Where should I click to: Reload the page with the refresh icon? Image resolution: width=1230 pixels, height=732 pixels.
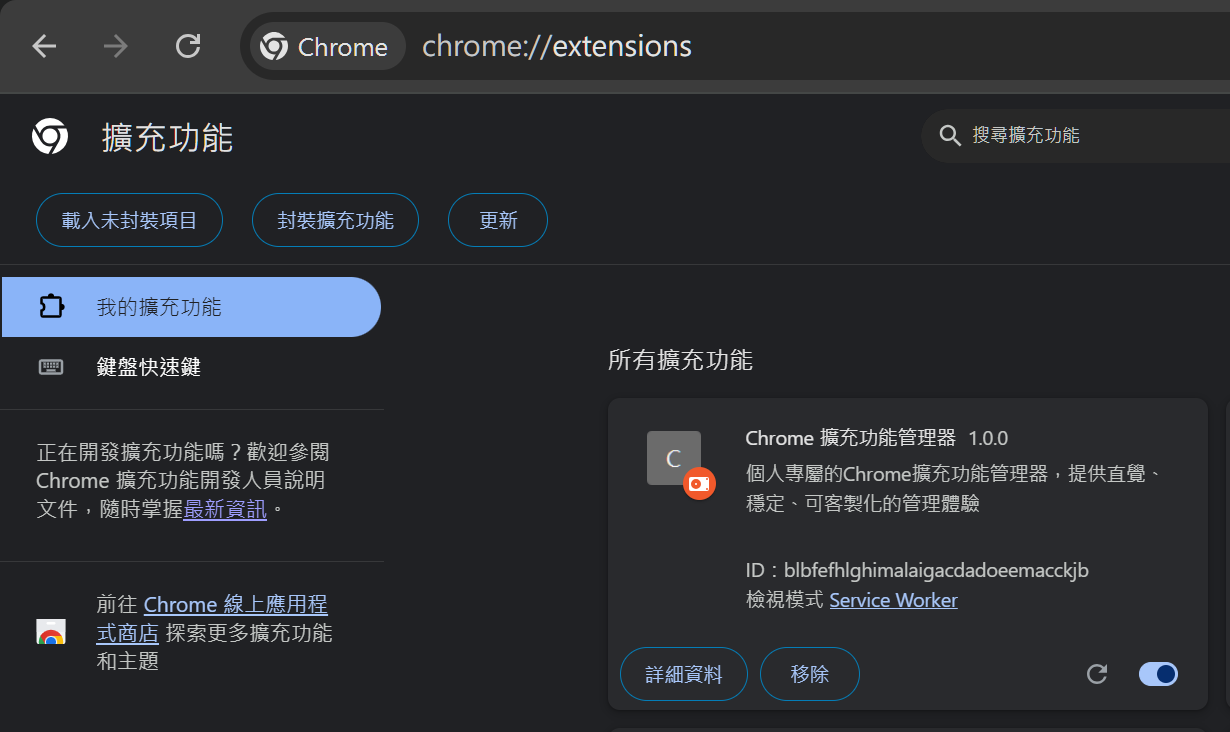coord(188,46)
